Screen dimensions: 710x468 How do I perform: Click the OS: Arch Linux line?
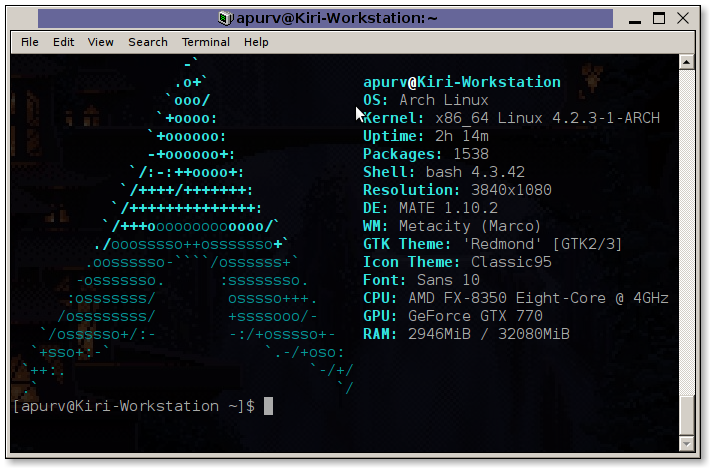(426, 100)
